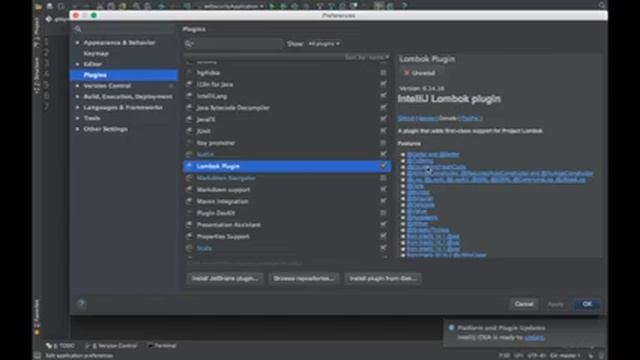
Task: Focus the plugin search input field
Action: pyautogui.click(x=233, y=44)
